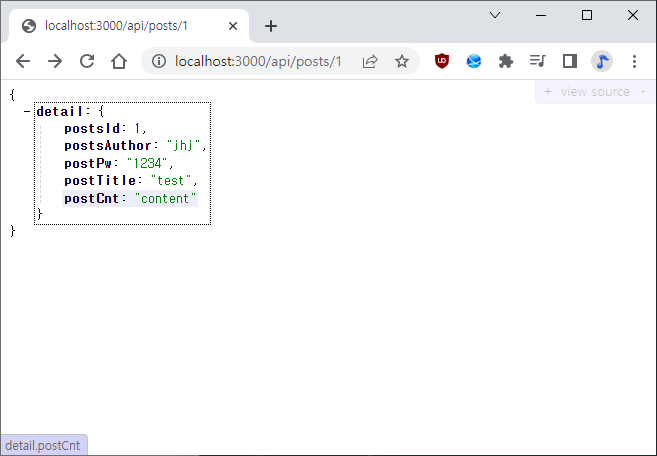657x456 pixels.
Task: Close the browser window
Action: click(633, 16)
